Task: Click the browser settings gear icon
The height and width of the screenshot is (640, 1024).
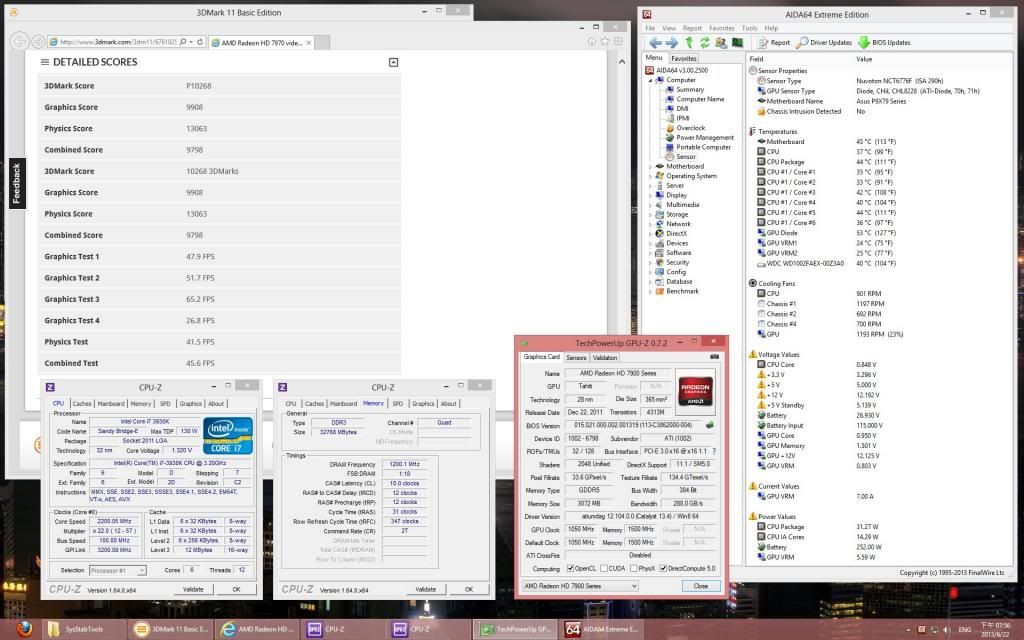Action: [618, 42]
